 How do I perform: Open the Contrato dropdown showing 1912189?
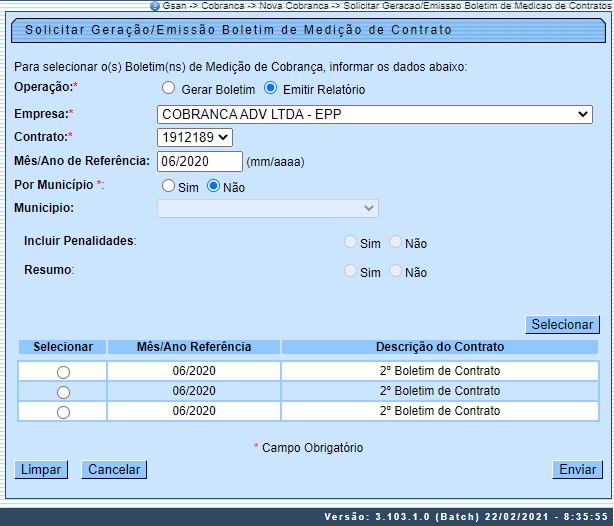[195, 138]
